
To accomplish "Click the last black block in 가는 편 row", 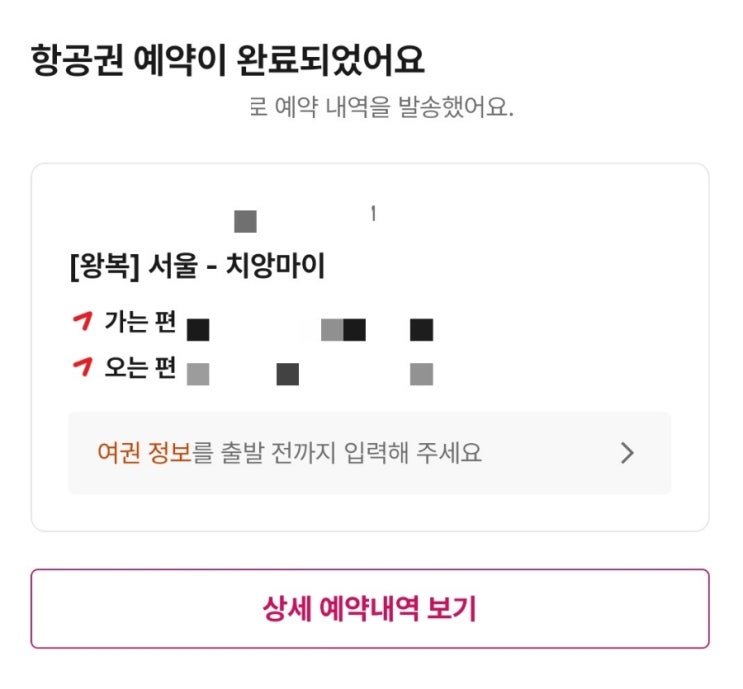I will pyautogui.click(x=421, y=329).
